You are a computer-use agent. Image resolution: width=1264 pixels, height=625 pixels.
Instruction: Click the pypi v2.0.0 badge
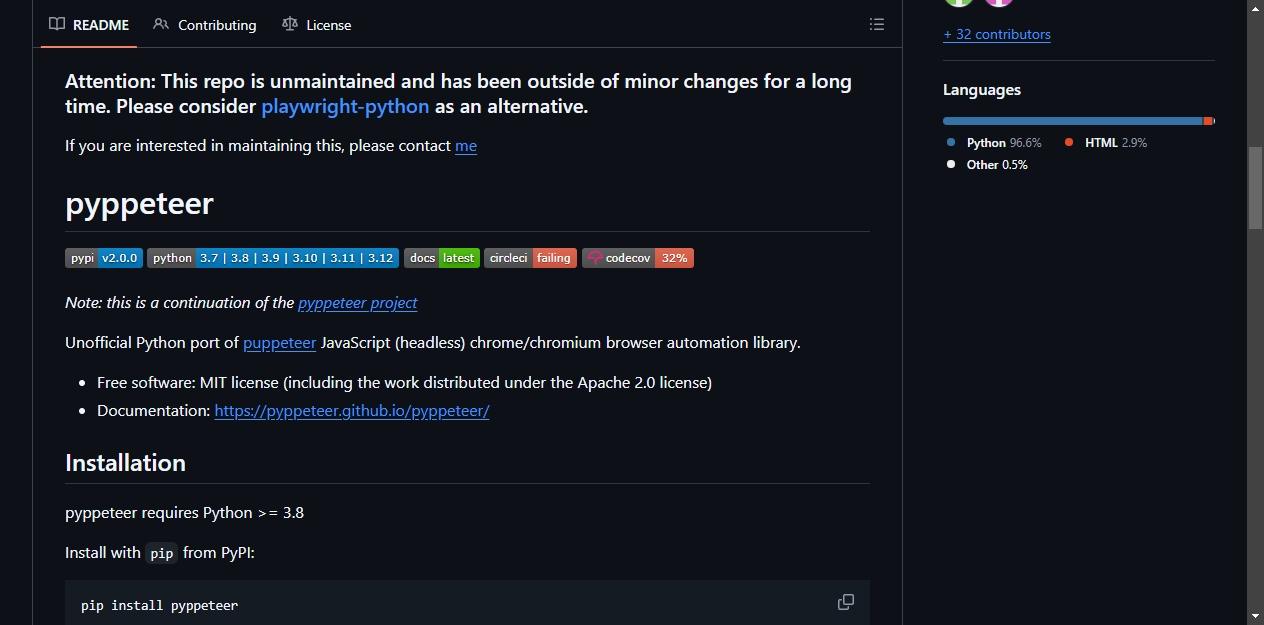coord(104,258)
